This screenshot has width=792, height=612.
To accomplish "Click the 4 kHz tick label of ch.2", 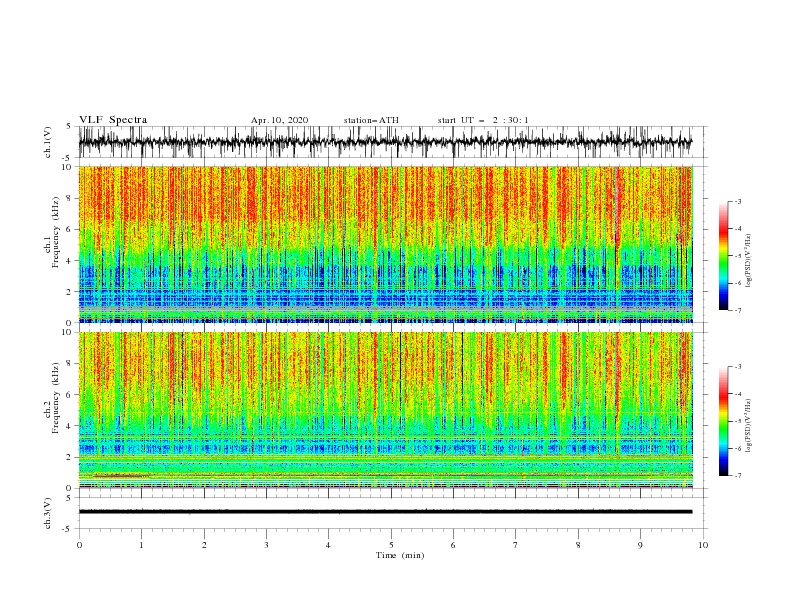I will point(69,426).
